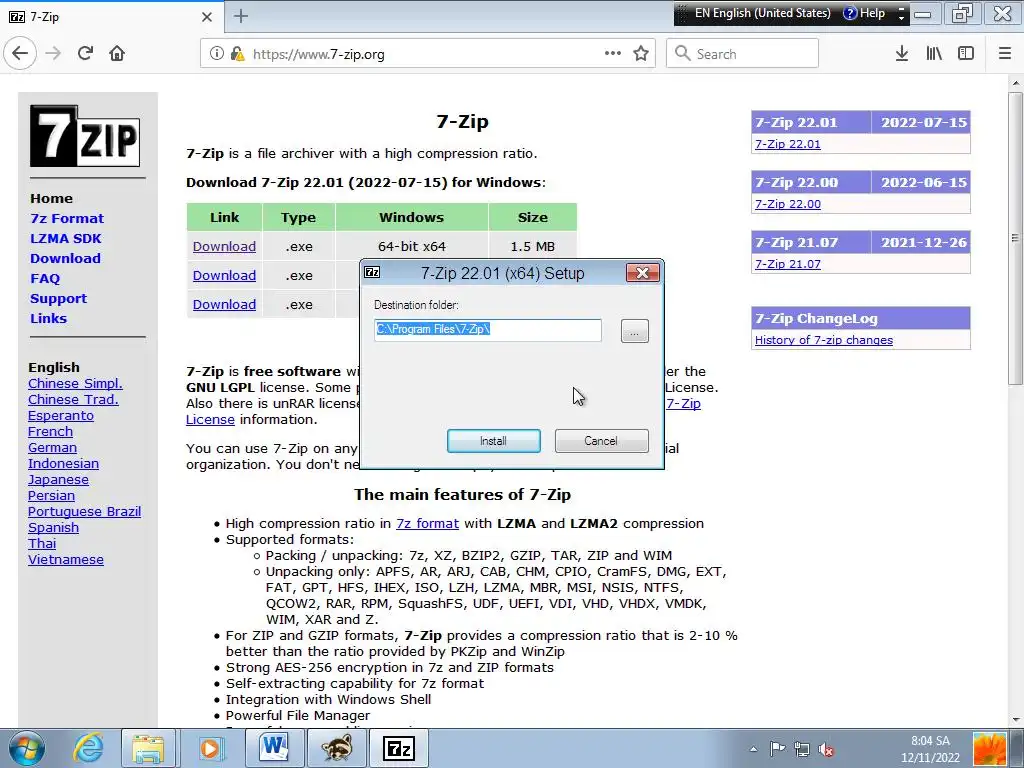This screenshot has width=1024, height=768.
Task: Click the Forward arrow in Firefox toolbar
Action: [x=54, y=54]
